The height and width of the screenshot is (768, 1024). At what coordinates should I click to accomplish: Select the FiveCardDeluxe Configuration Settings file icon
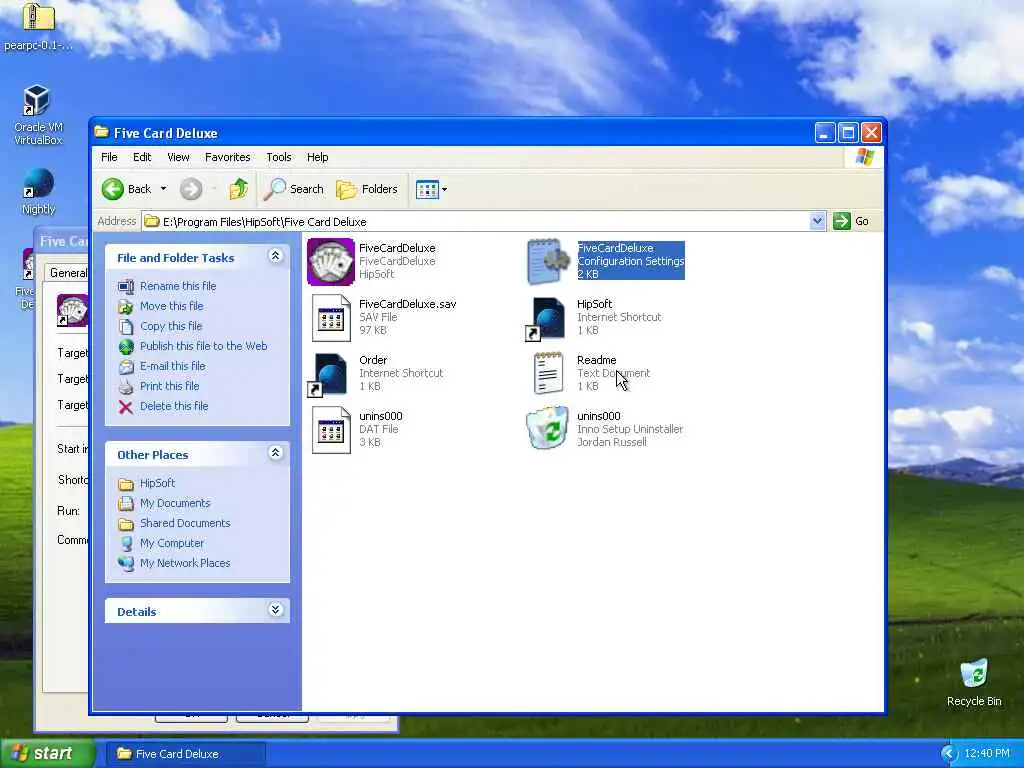(547, 261)
